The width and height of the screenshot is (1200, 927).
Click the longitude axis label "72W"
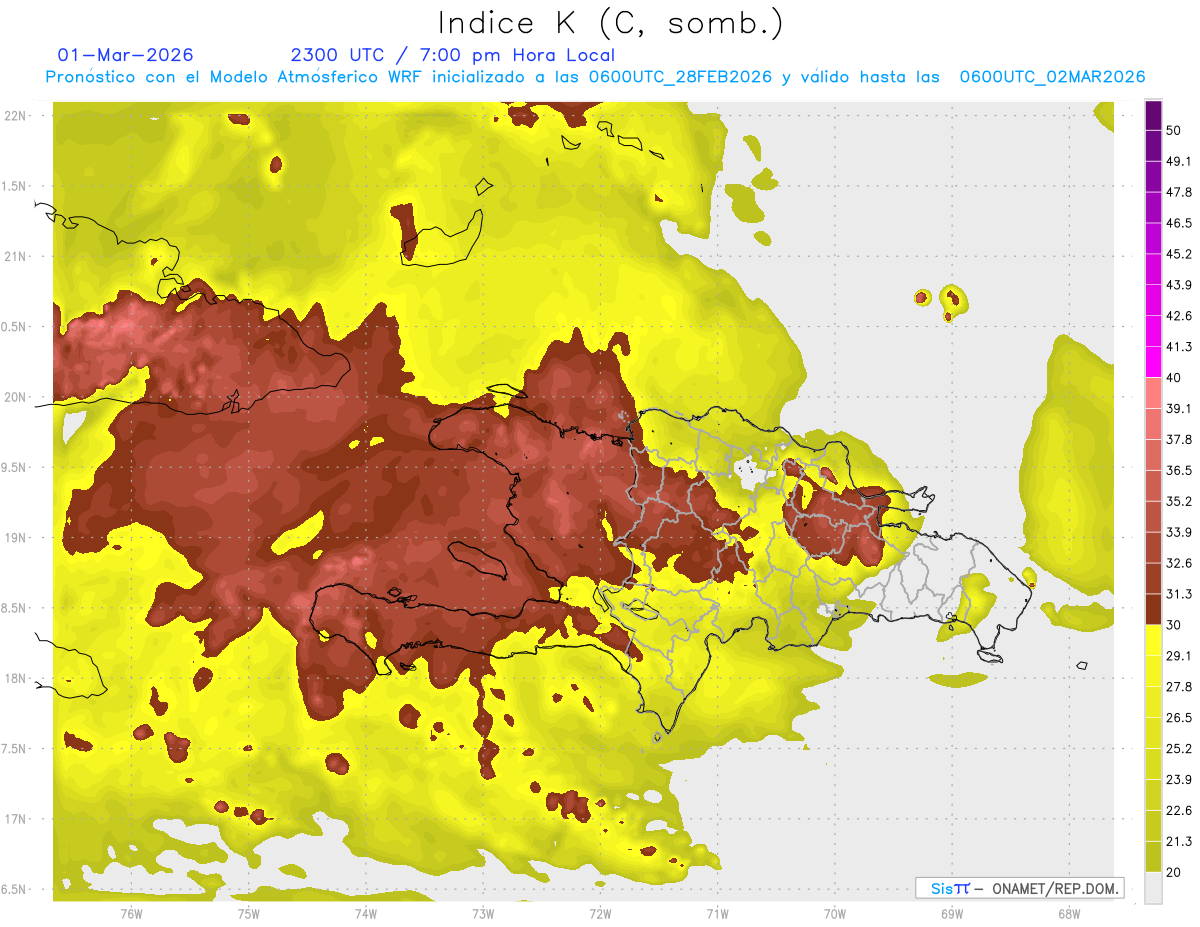[600, 914]
